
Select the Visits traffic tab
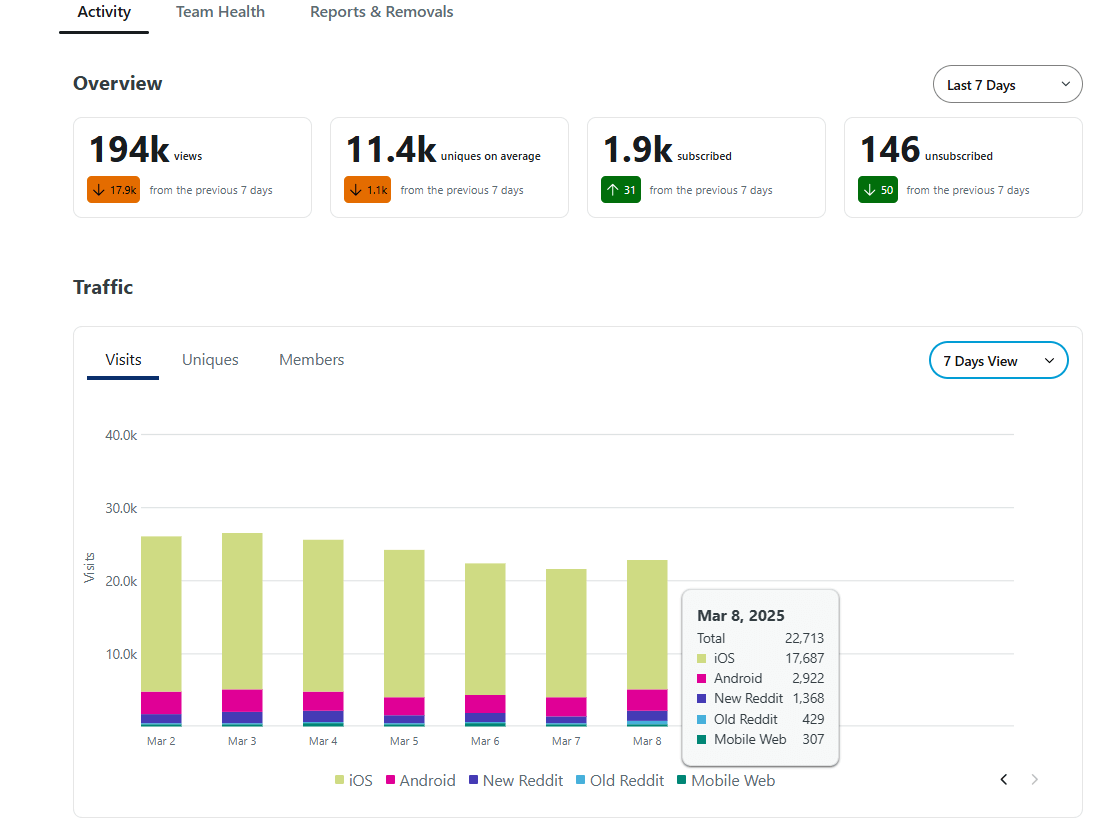[x=123, y=360]
